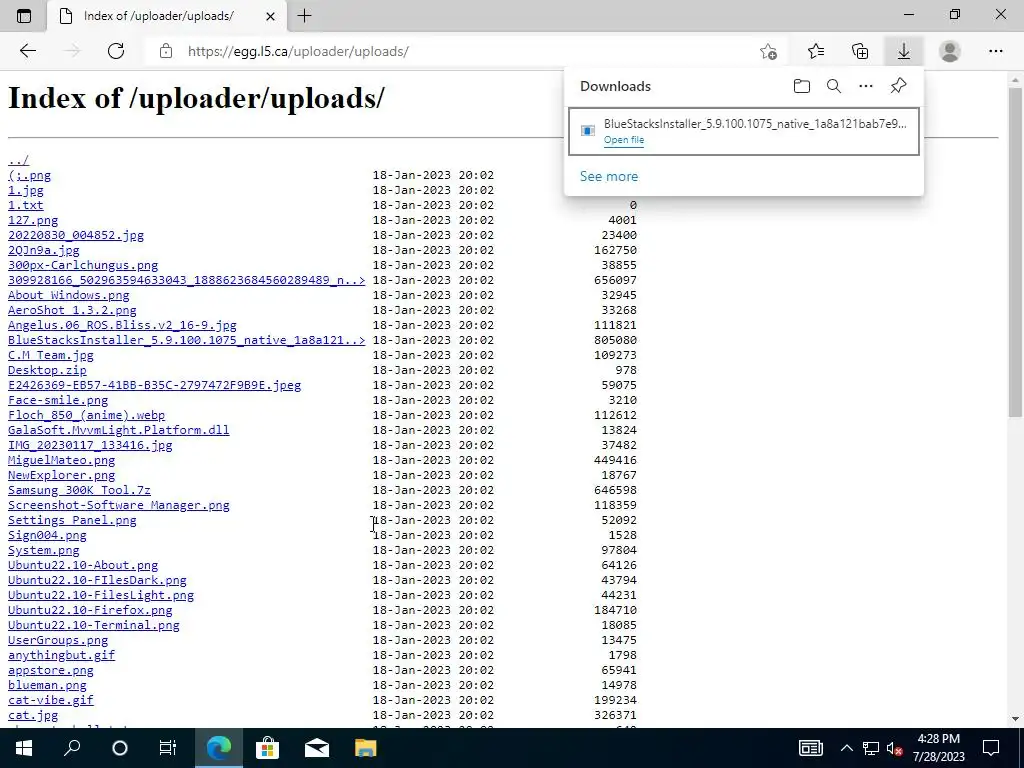
Task: Click the Refresh page icon
Action: (116, 51)
